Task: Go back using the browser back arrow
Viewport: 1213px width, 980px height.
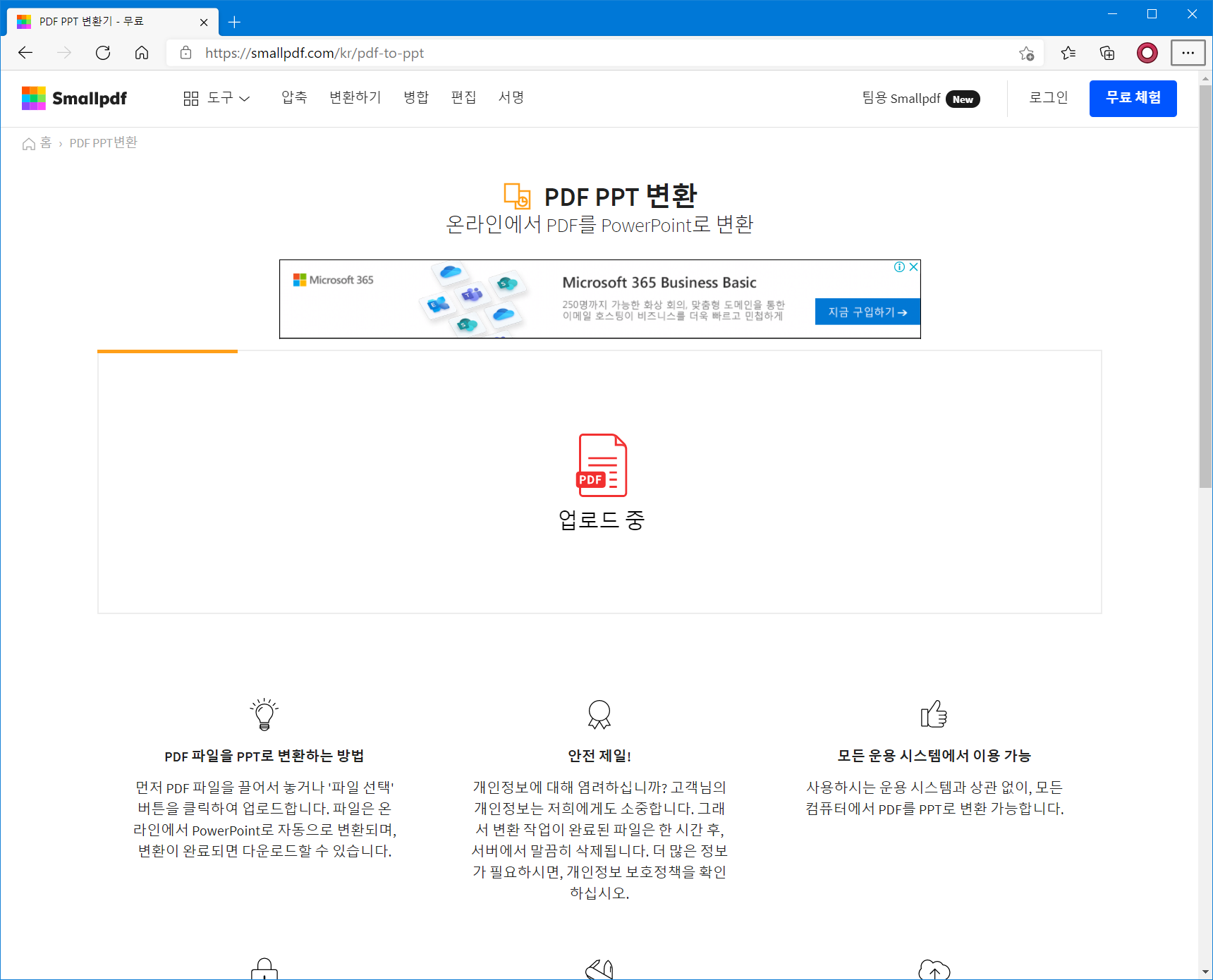Action: 25,53
